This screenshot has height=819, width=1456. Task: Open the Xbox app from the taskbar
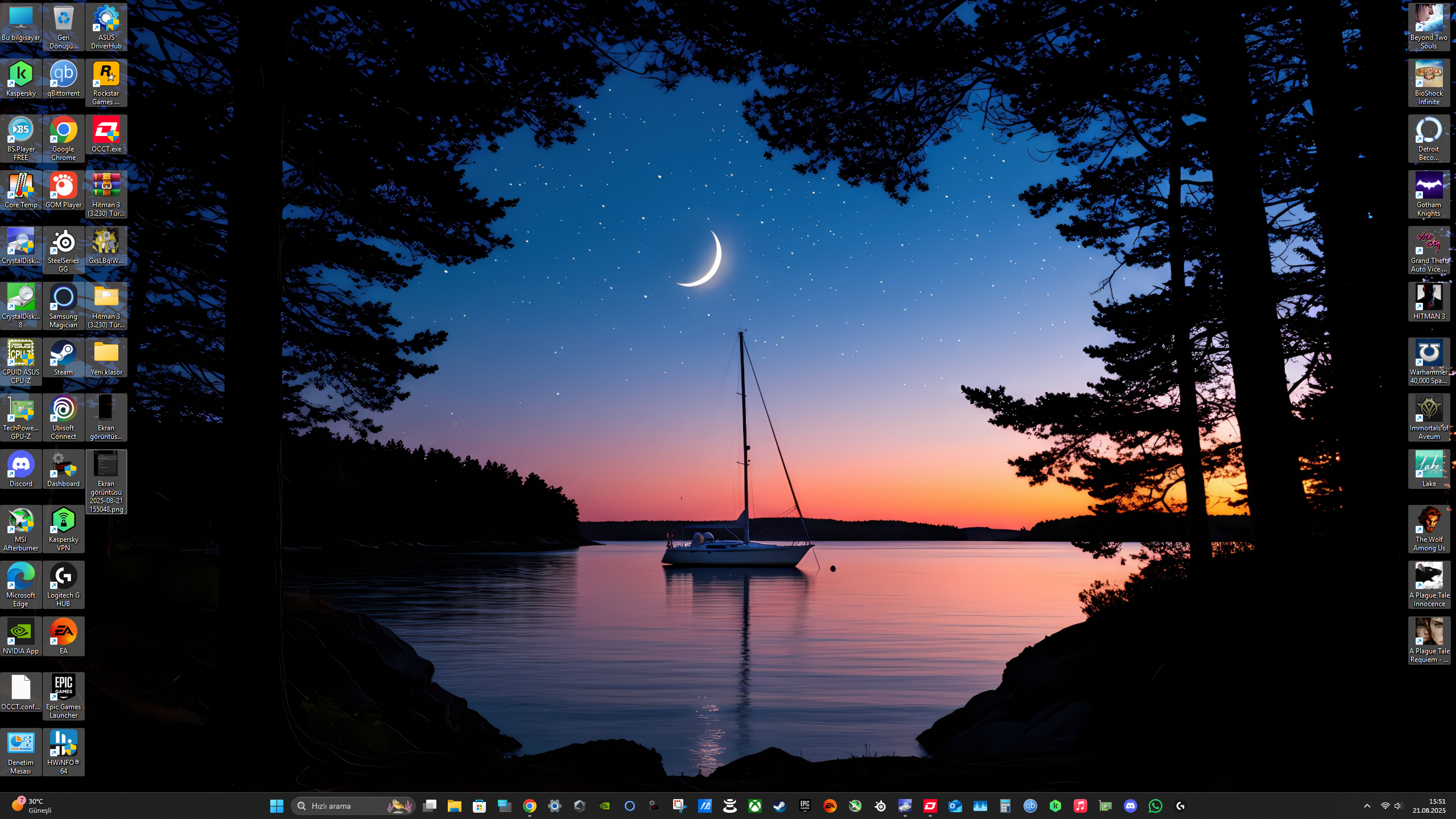click(754, 806)
